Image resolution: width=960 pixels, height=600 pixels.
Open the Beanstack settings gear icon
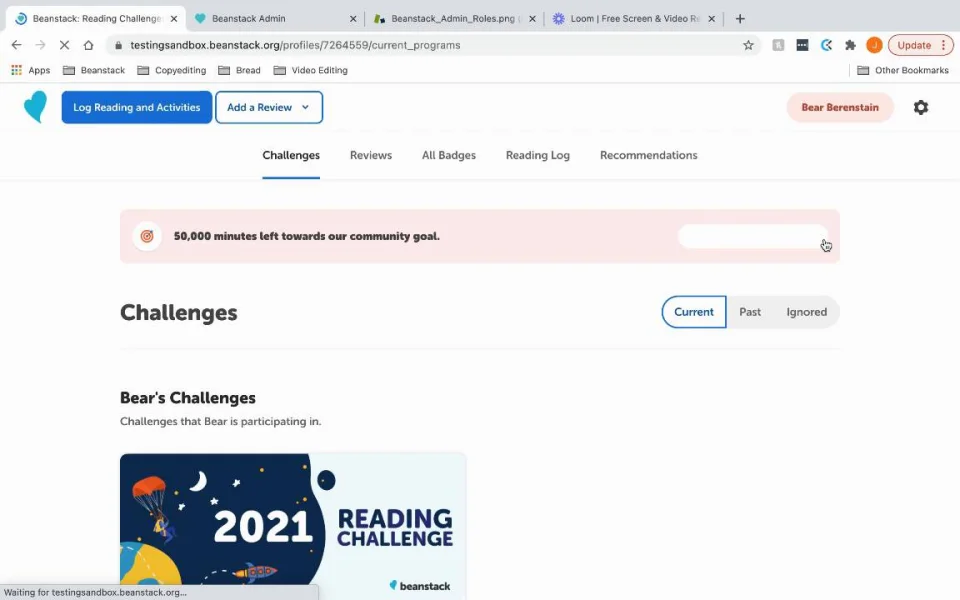[921, 107]
